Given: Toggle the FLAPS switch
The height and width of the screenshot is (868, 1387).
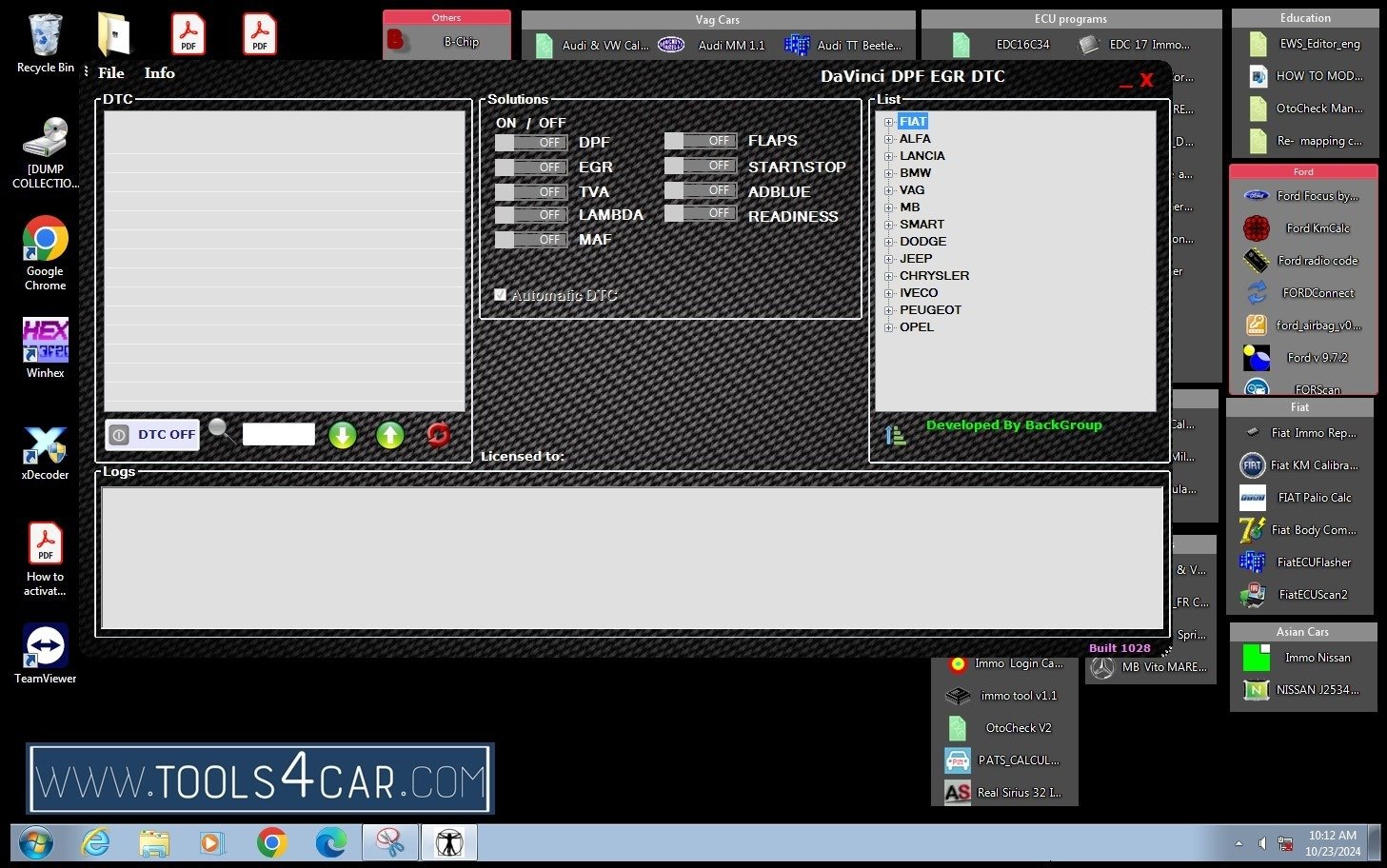Looking at the screenshot, I should click(x=701, y=141).
